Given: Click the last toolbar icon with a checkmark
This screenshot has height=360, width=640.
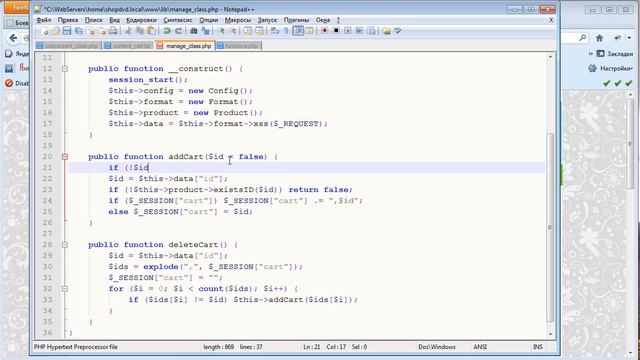Looking at the screenshot, I should [x=398, y=31].
